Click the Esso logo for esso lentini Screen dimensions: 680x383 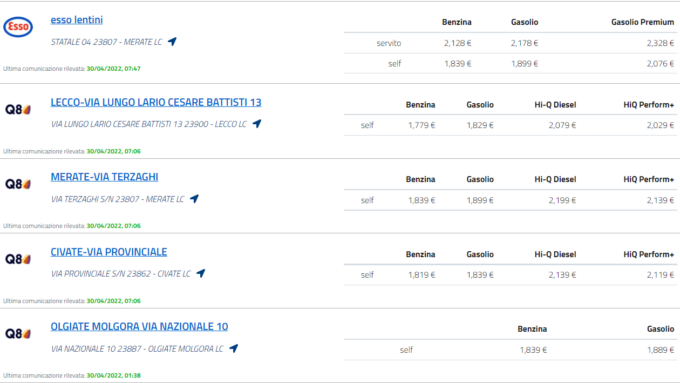pos(18,27)
